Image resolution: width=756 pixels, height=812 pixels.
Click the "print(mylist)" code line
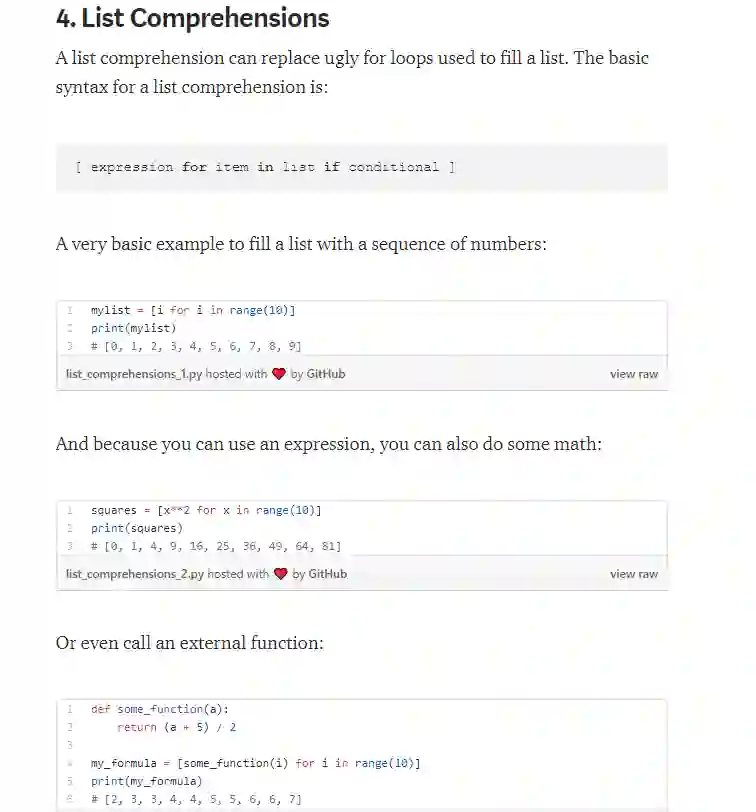pos(133,328)
